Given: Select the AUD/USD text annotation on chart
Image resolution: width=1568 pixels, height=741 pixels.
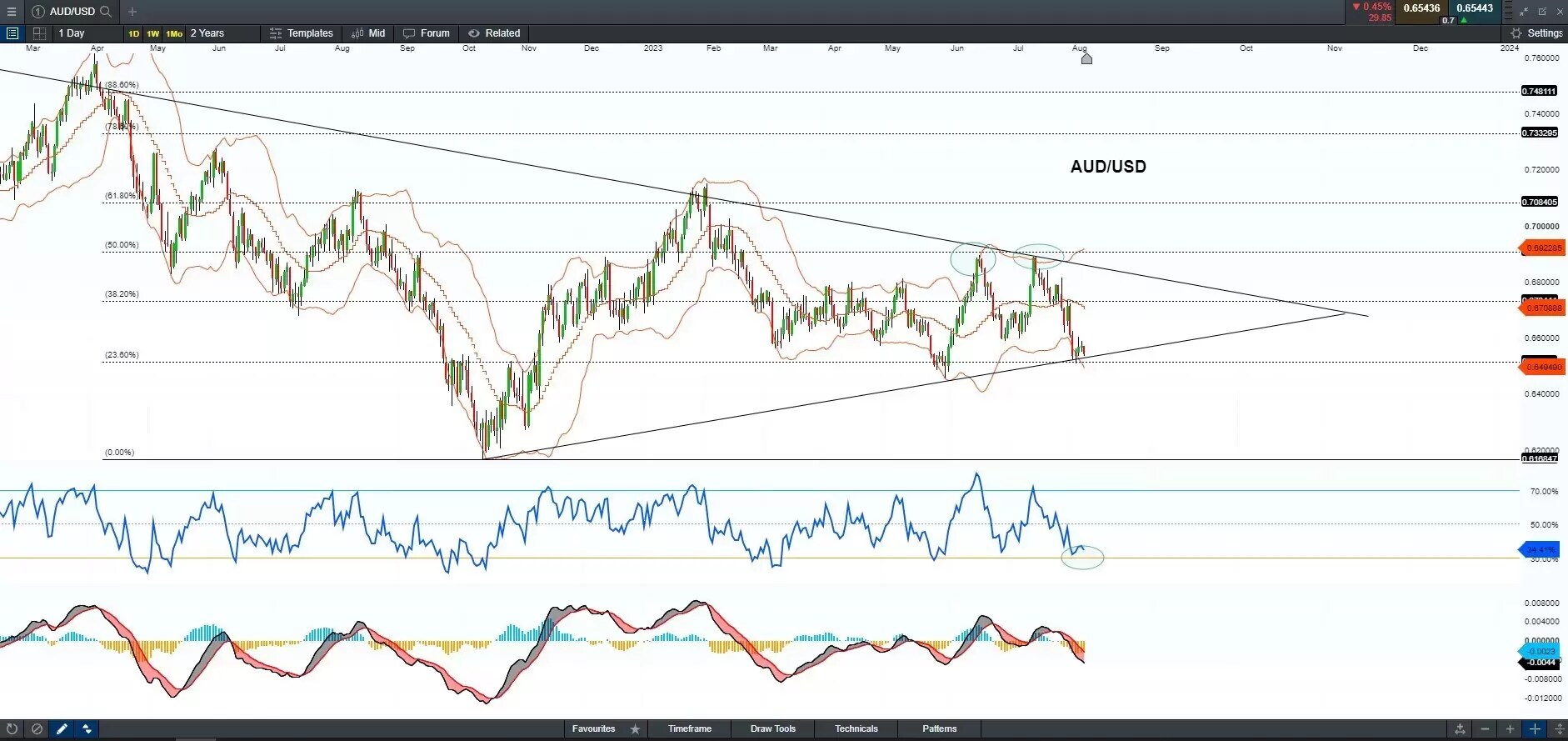Looking at the screenshot, I should coord(1108,167).
